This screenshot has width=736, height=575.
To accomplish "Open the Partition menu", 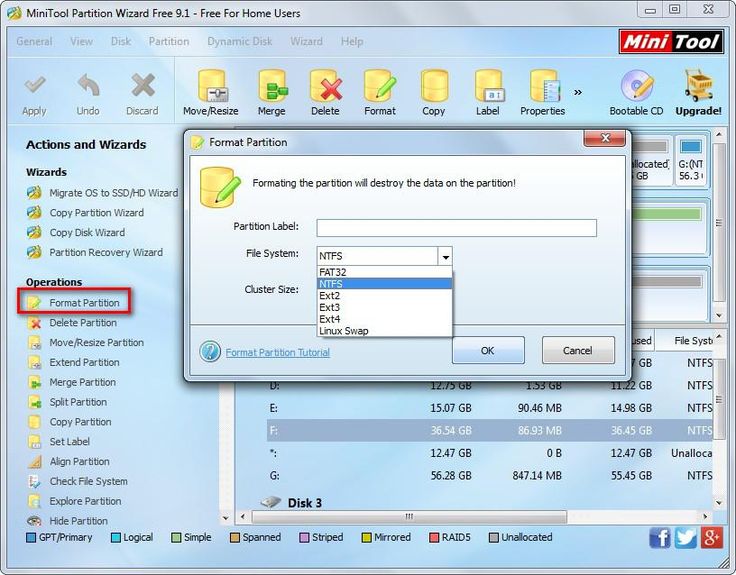I will tap(169, 42).
